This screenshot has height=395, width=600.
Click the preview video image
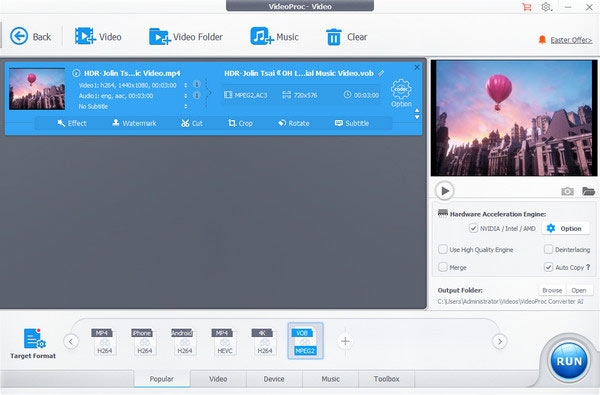point(514,118)
